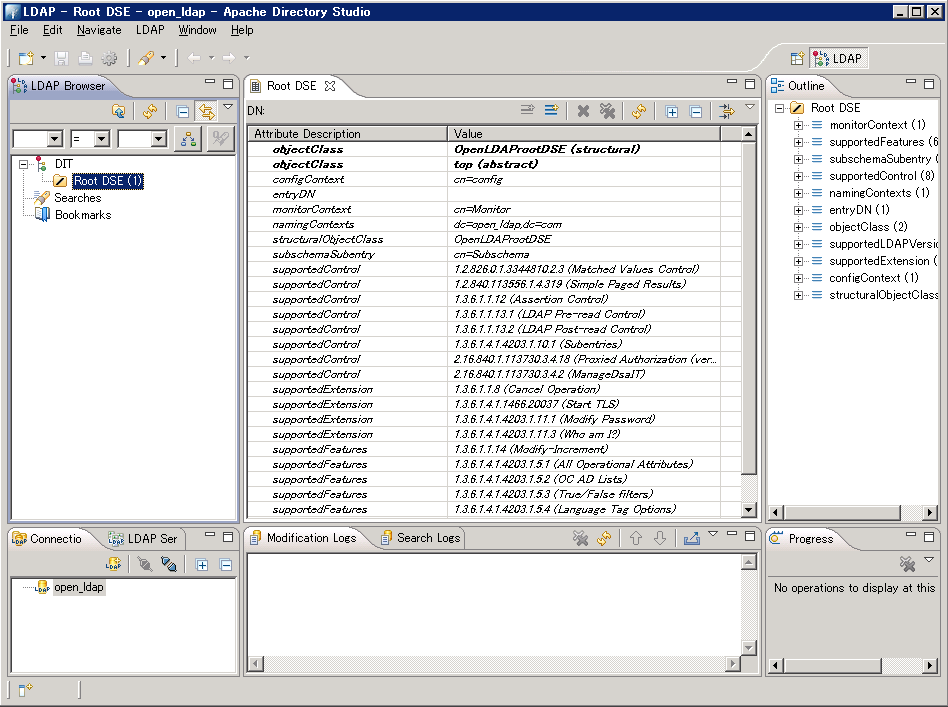Collapse All icon in Connections panel
The height and width of the screenshot is (707, 948).
click(x=226, y=565)
